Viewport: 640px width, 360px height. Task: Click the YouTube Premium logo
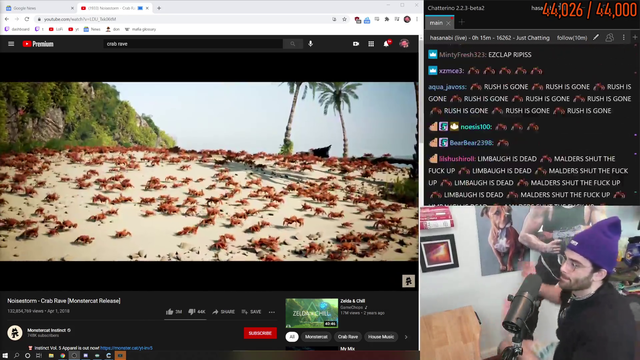(38, 44)
